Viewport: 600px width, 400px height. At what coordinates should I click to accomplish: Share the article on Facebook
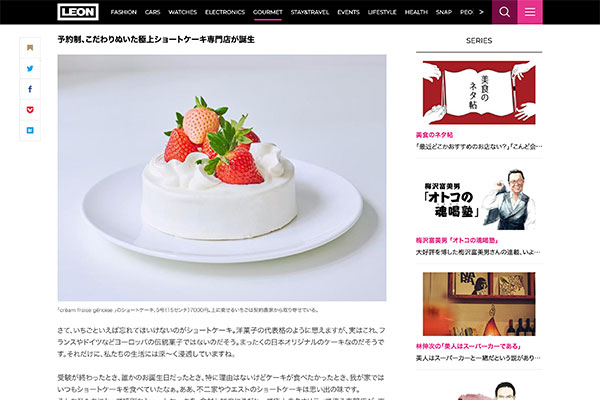pyautogui.click(x=30, y=89)
